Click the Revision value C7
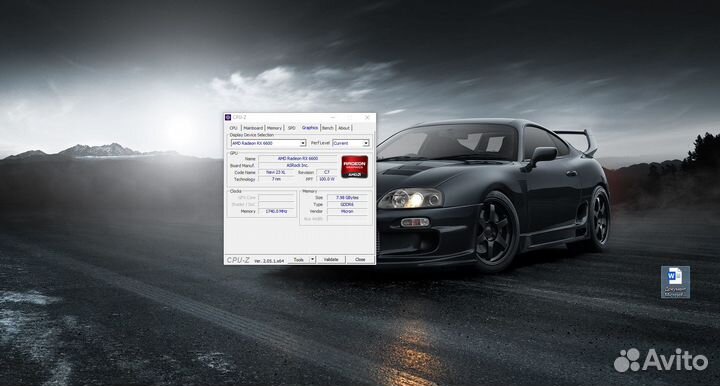The image size is (720, 386). point(327,172)
